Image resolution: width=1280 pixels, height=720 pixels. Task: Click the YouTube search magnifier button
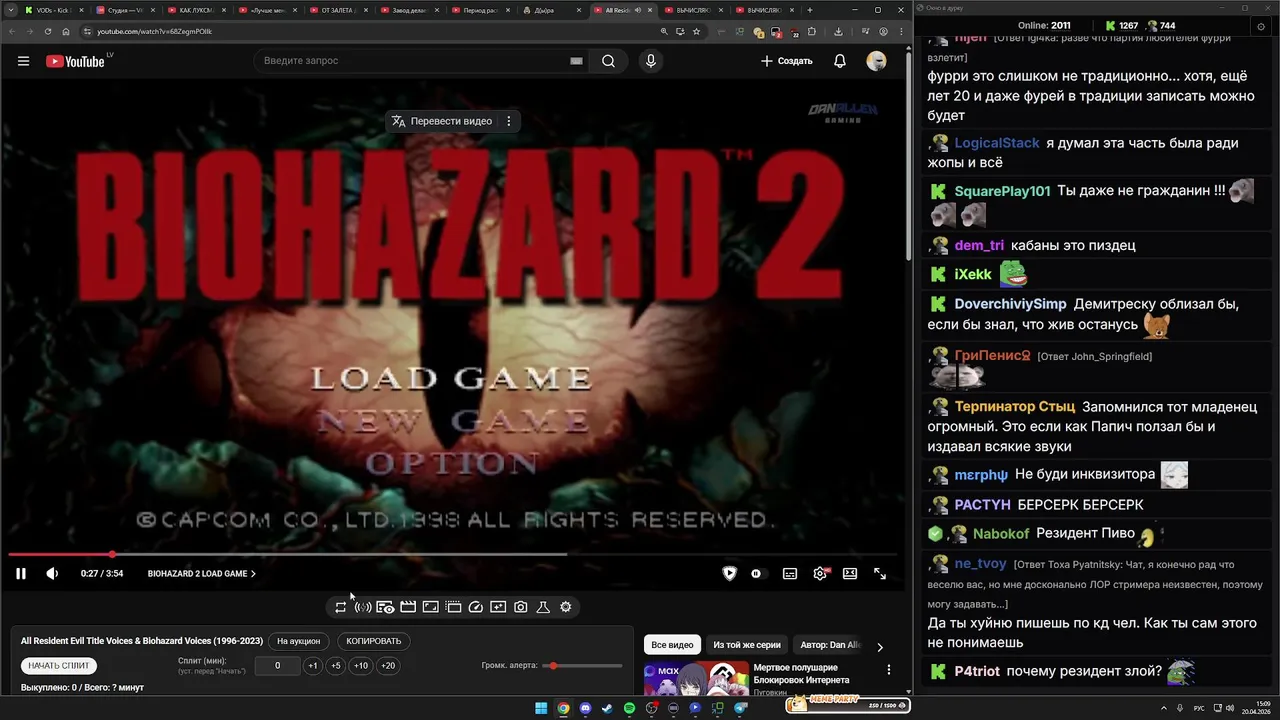608,61
